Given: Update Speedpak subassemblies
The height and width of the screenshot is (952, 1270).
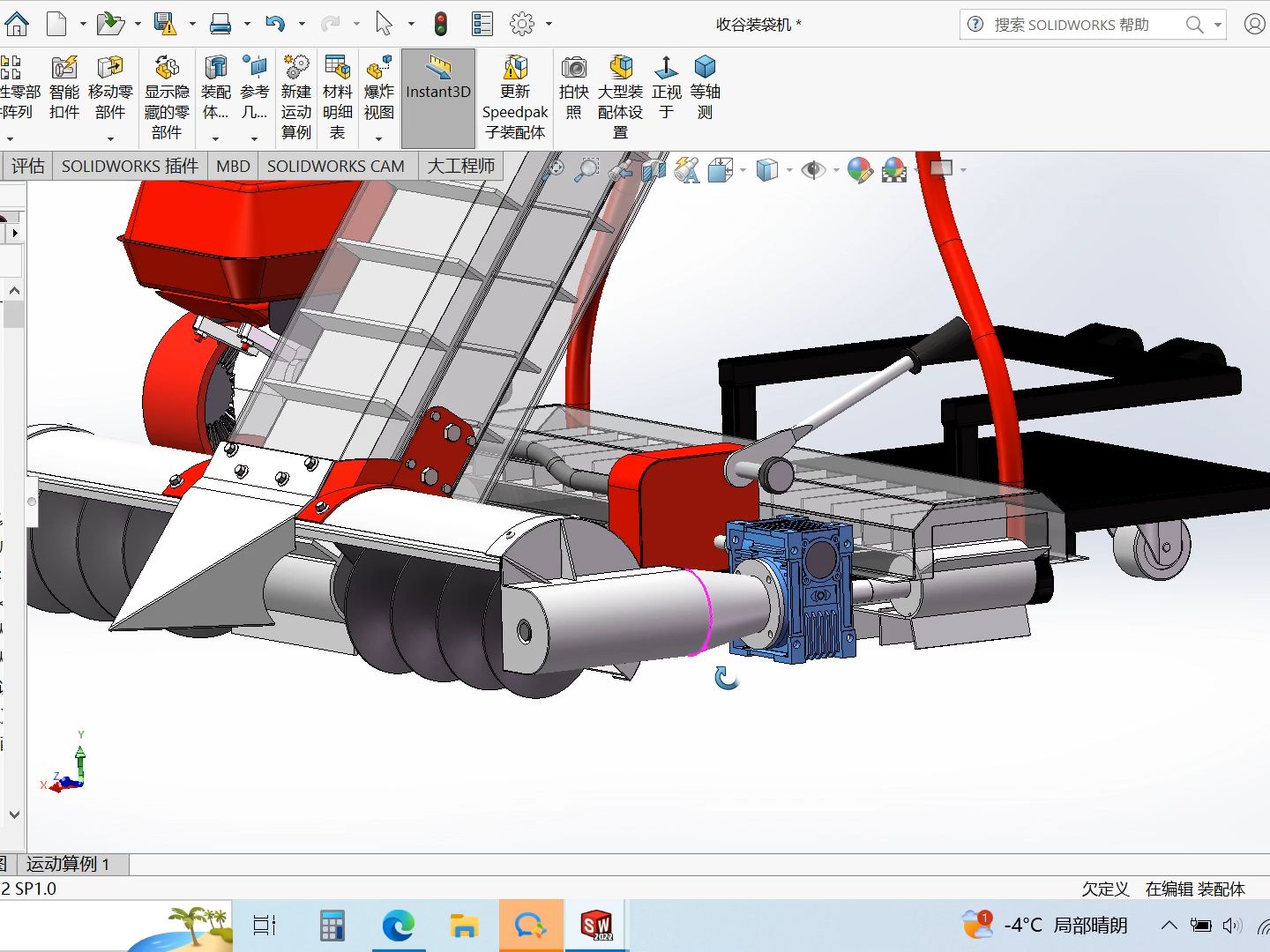Looking at the screenshot, I should pos(515,98).
